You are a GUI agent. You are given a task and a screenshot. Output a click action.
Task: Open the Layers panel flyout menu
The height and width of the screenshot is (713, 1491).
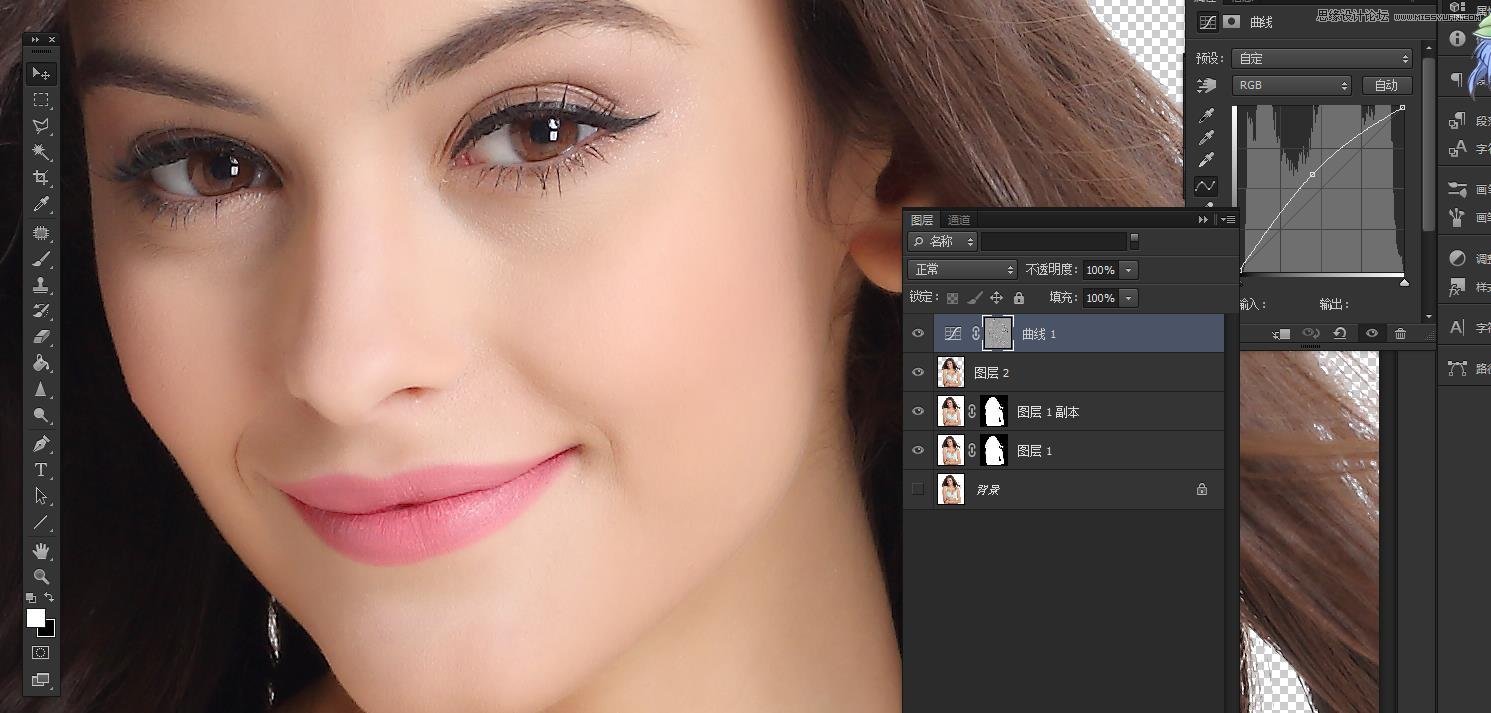click(1229, 219)
